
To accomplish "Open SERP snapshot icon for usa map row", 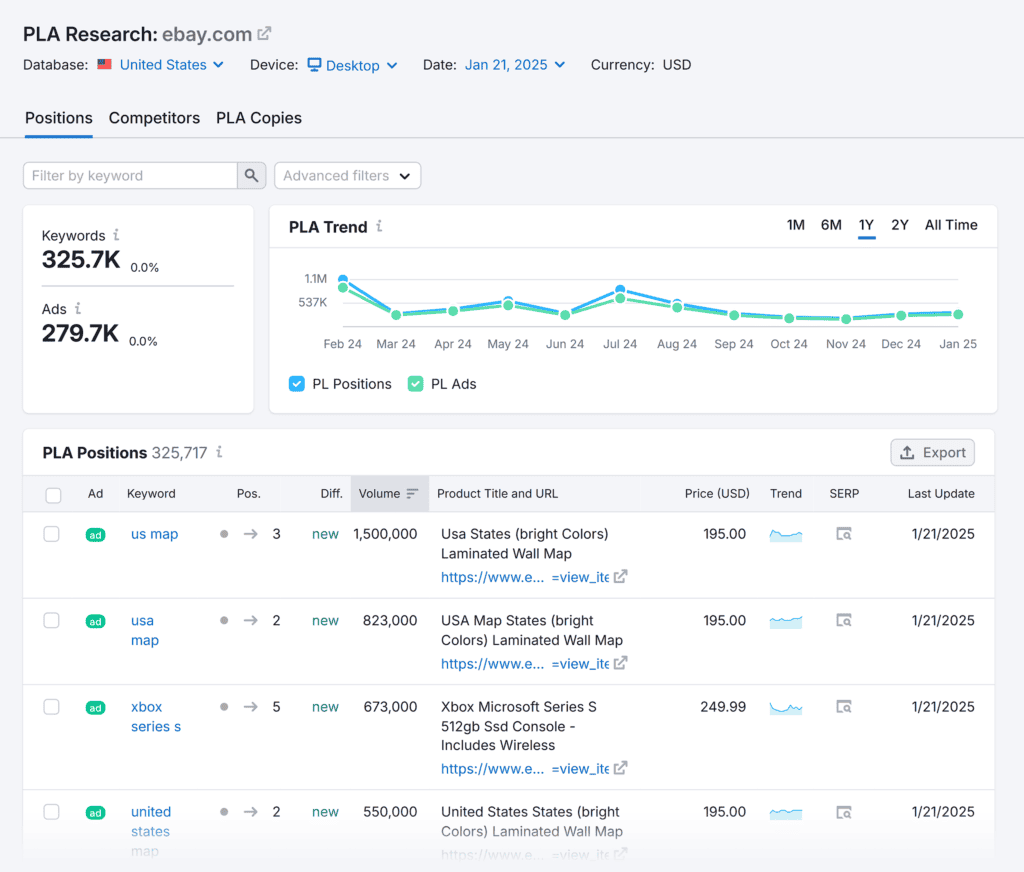I will point(844,621).
